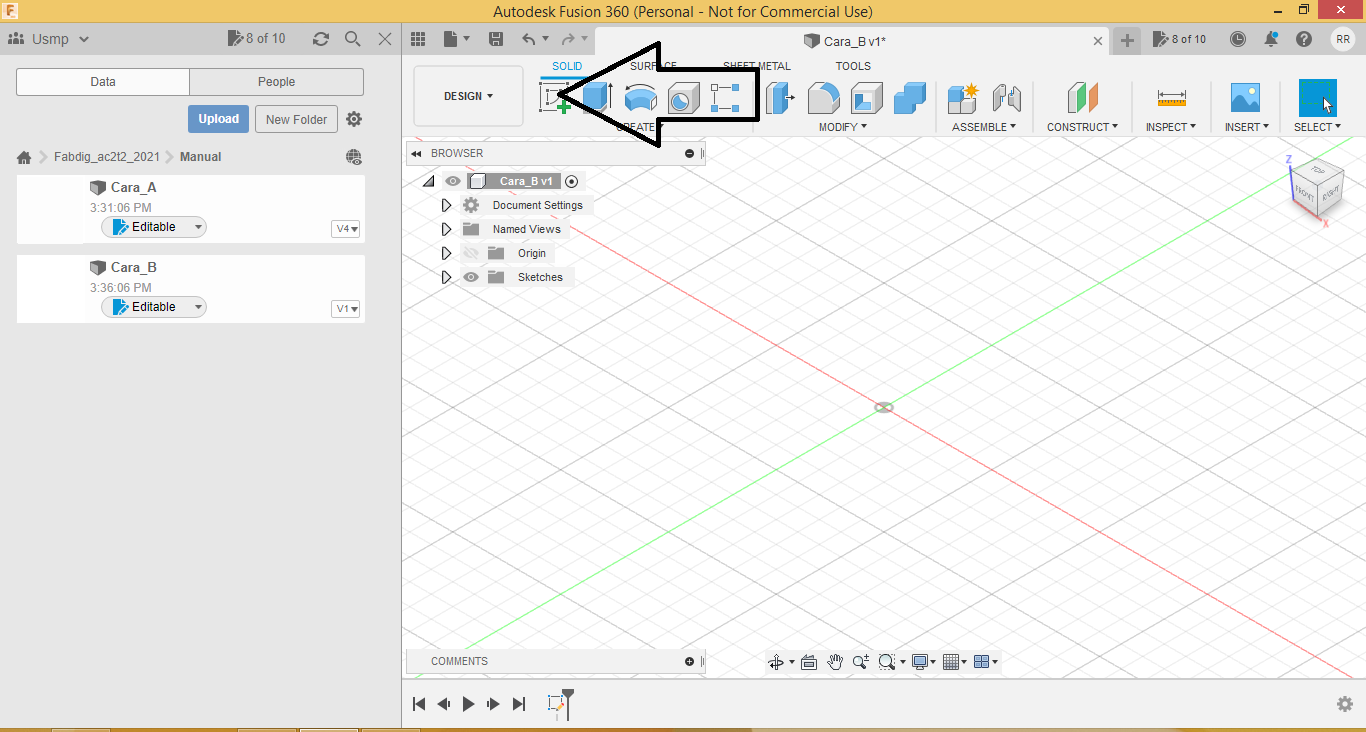Click the Insert image icon

point(1245,98)
